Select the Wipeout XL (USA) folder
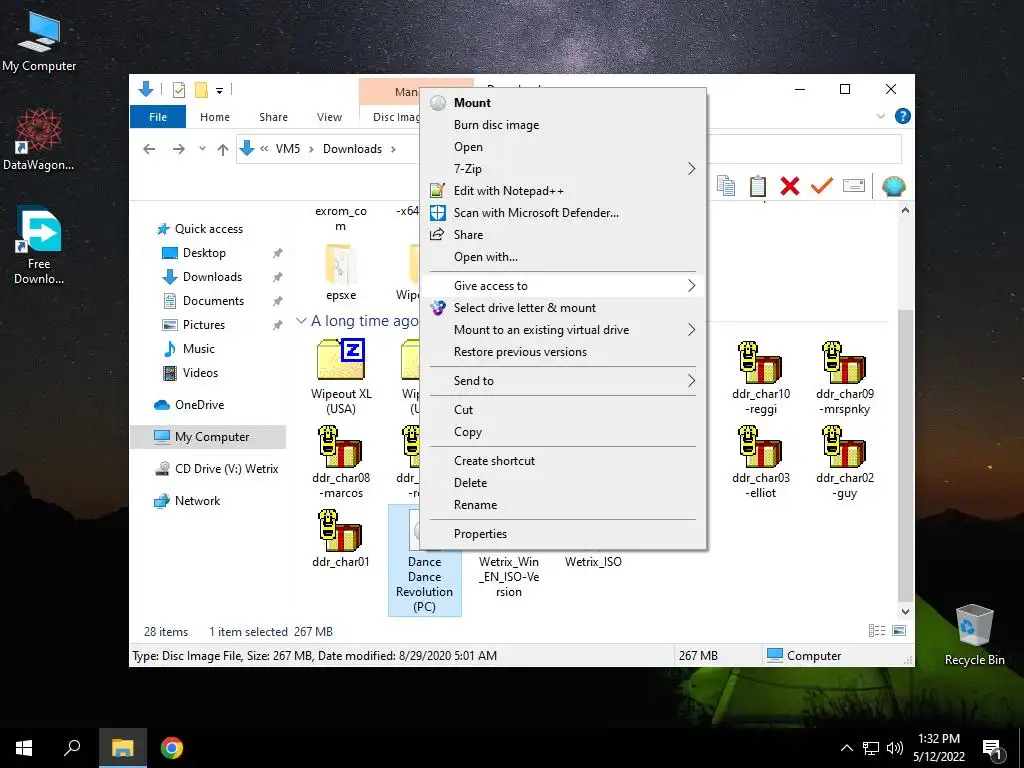1024x768 pixels. coord(341,377)
